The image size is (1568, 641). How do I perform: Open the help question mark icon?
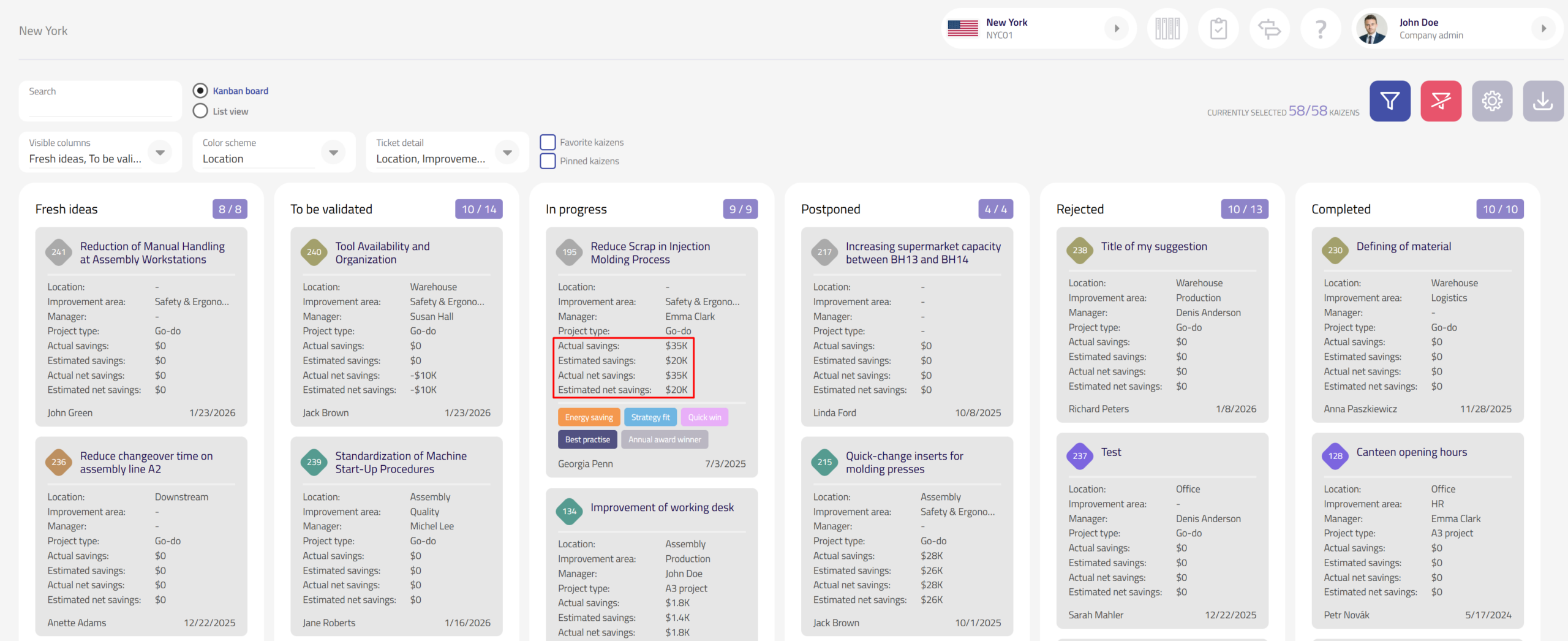[x=1321, y=29]
